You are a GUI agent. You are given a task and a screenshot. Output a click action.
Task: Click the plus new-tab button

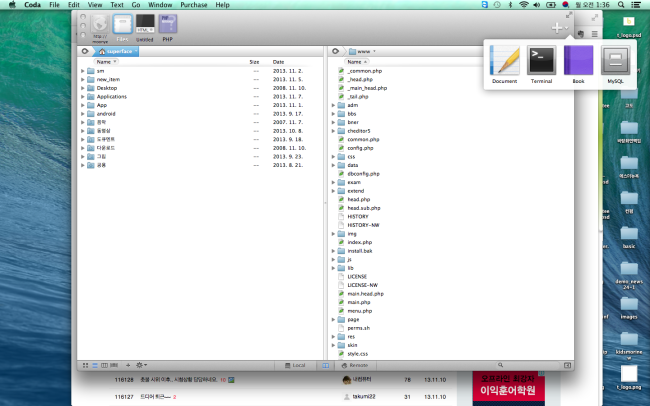tap(558, 29)
